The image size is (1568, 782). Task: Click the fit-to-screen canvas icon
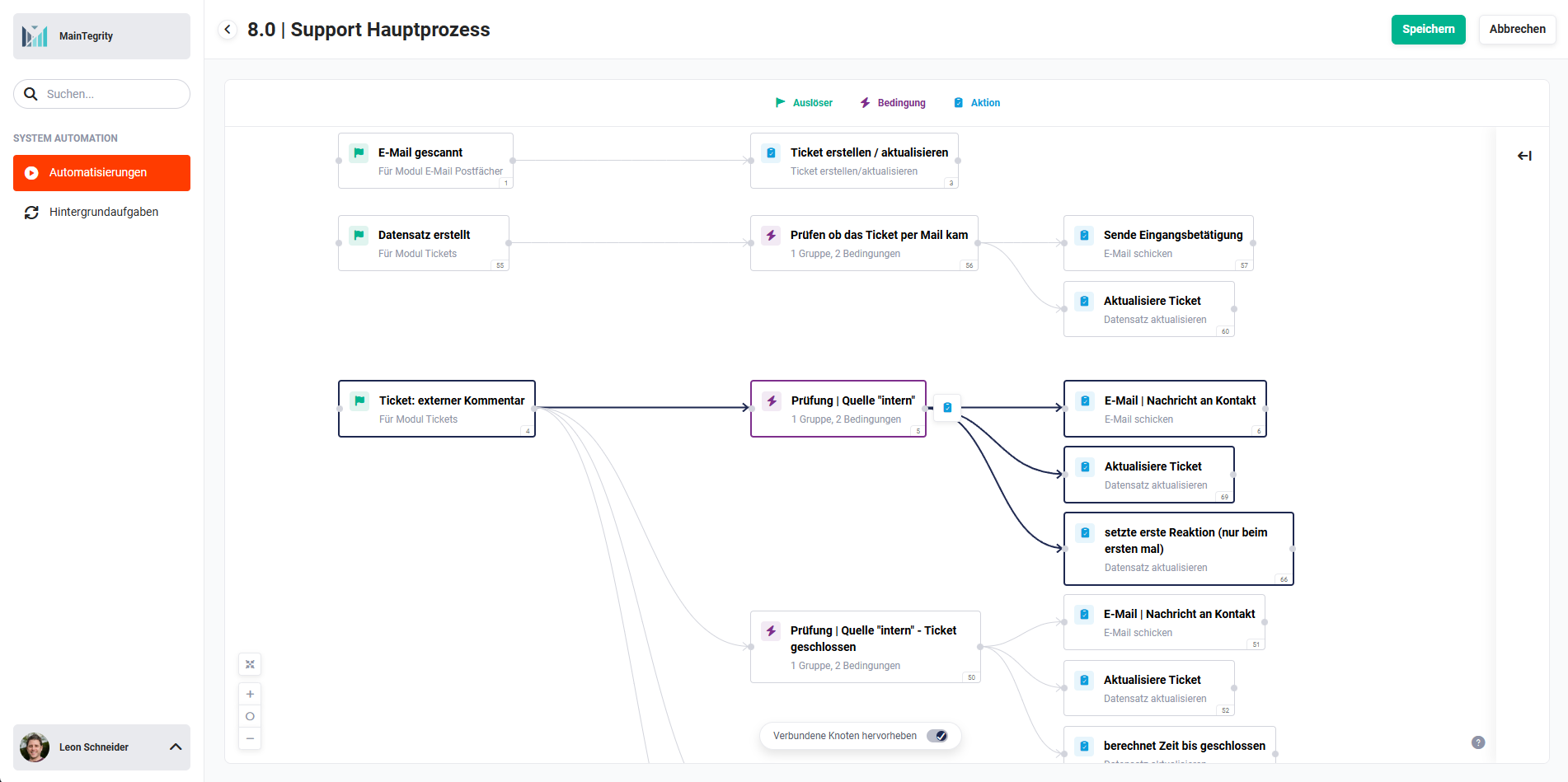click(250, 664)
